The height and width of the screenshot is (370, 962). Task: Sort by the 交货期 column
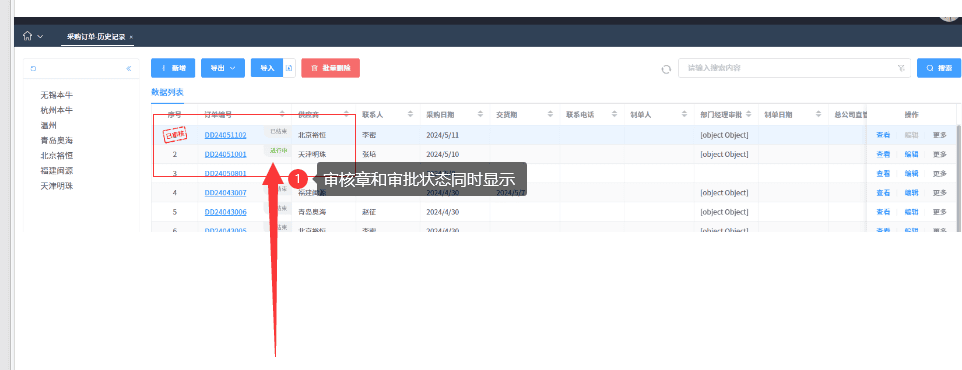coord(550,114)
